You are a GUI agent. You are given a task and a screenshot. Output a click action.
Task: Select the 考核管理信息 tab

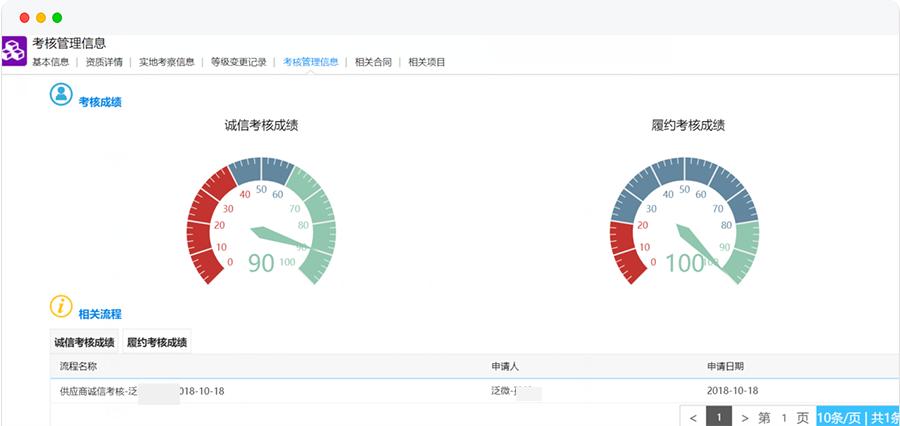311,62
